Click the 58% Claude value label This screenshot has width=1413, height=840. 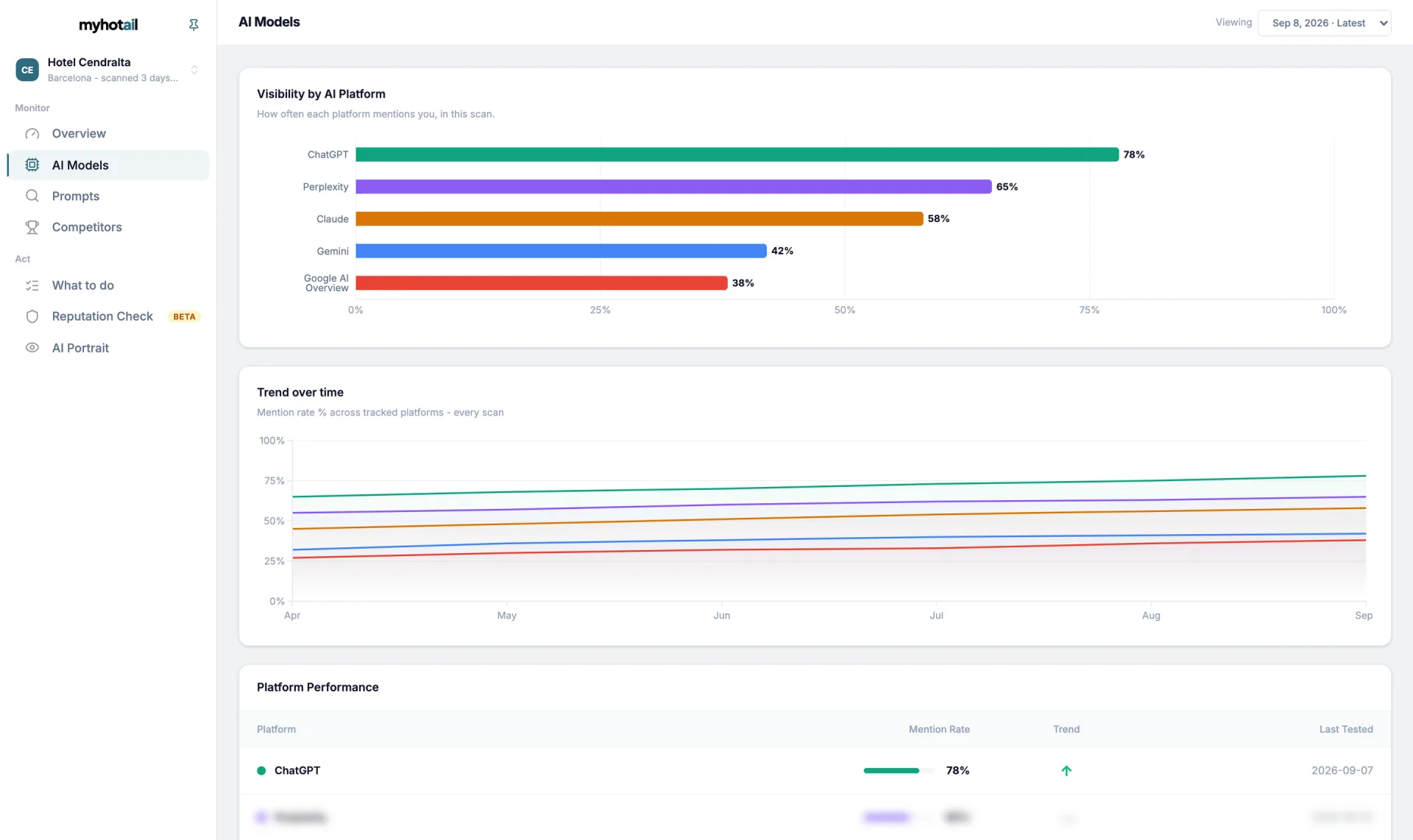tap(938, 218)
